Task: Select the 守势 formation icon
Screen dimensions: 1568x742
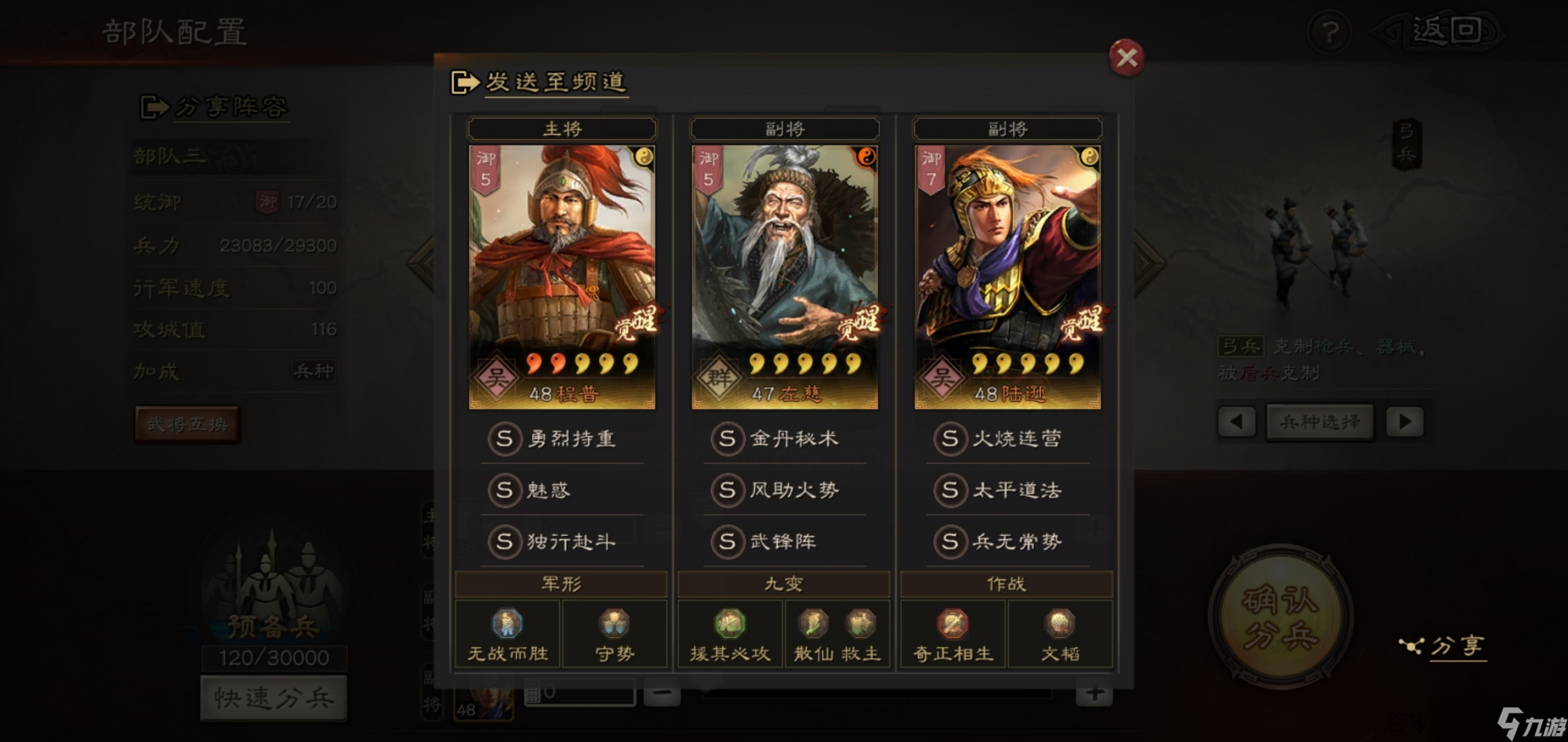Action: pos(614,624)
